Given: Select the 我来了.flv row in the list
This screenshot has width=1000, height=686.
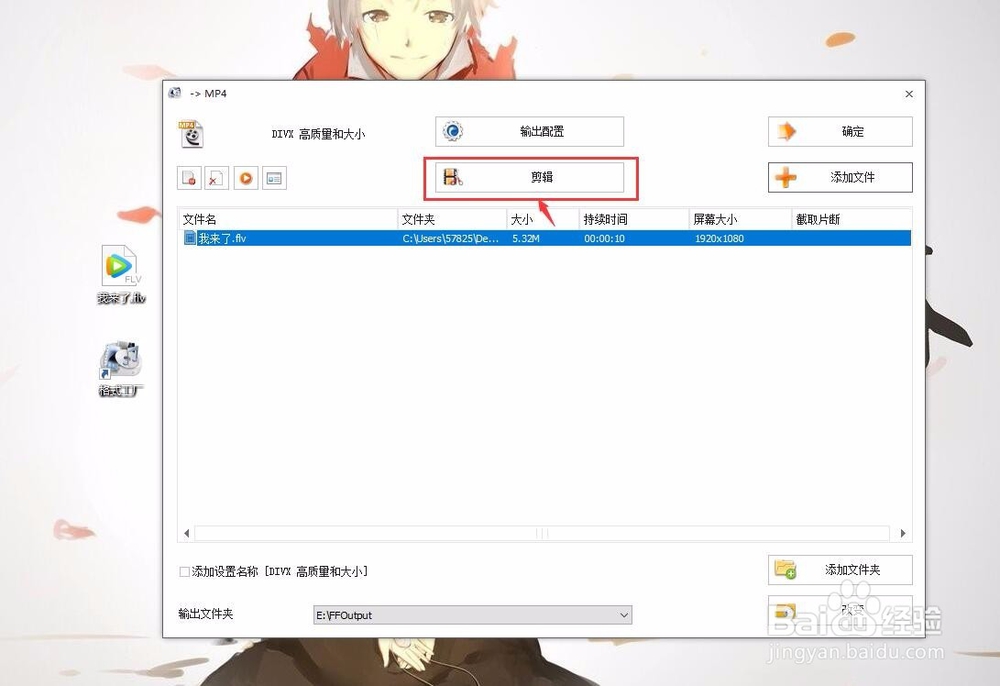Looking at the screenshot, I should pos(545,238).
